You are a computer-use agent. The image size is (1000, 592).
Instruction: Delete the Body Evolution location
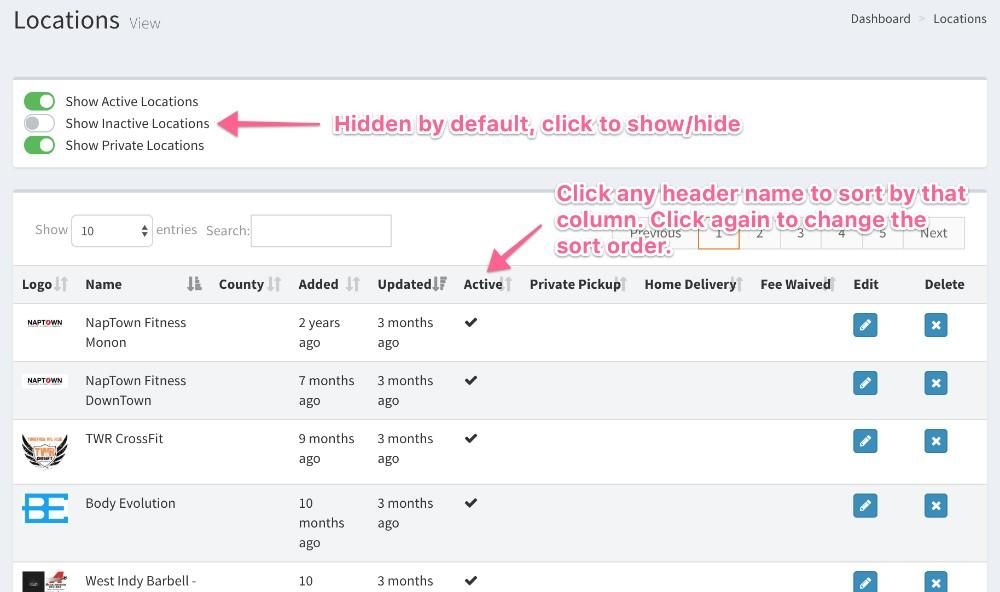point(936,506)
